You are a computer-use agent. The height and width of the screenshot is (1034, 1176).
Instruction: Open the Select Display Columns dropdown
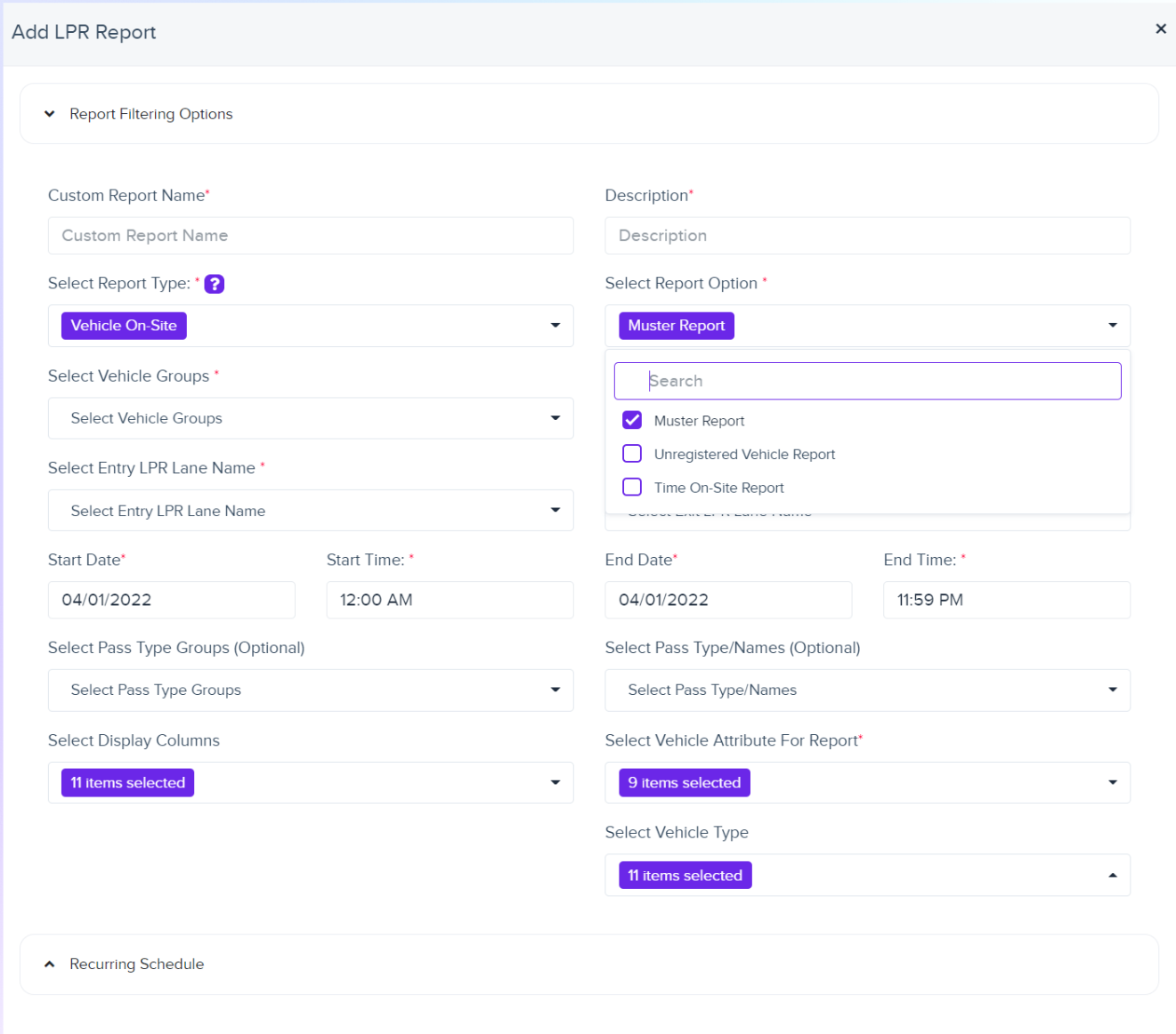click(556, 782)
